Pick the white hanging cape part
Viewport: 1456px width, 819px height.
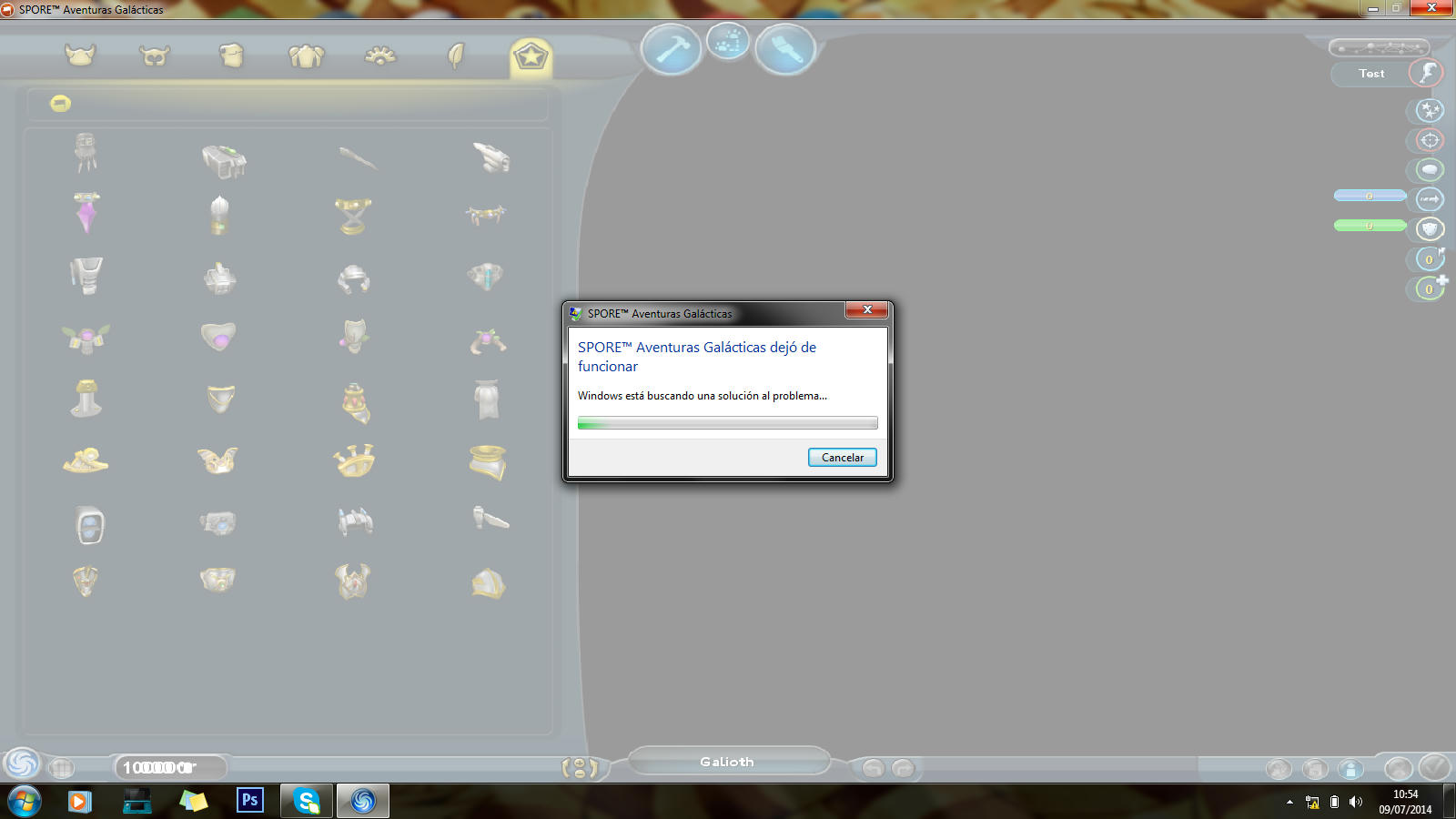[x=488, y=399]
